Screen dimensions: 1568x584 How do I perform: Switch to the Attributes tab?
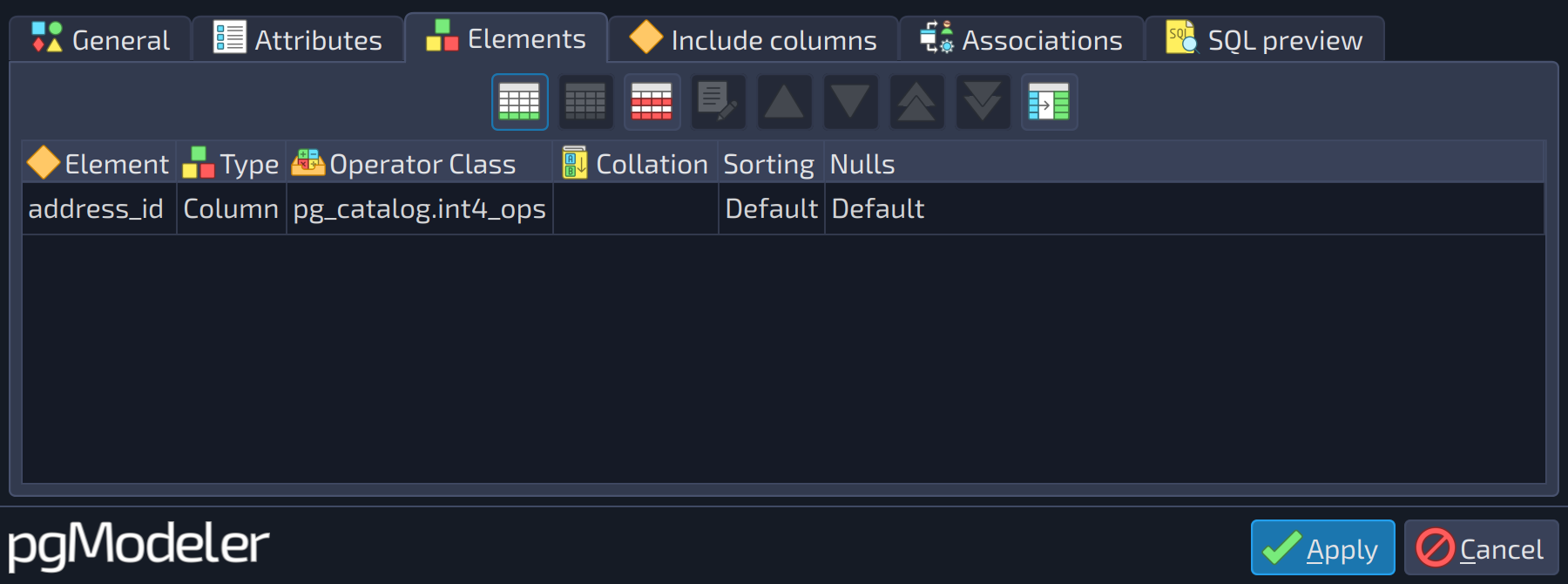[x=298, y=39]
